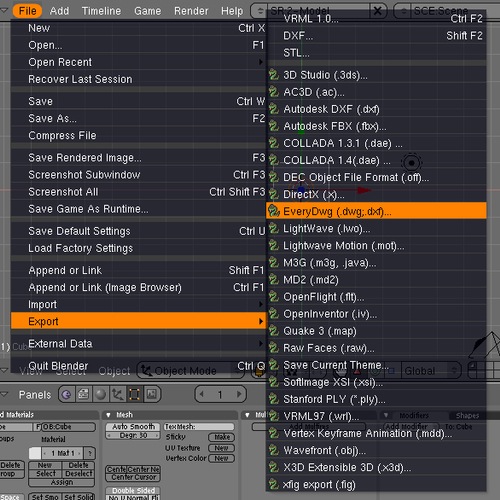Click Make button next to Sticky
Screen dimensions: 500x500
(222, 437)
